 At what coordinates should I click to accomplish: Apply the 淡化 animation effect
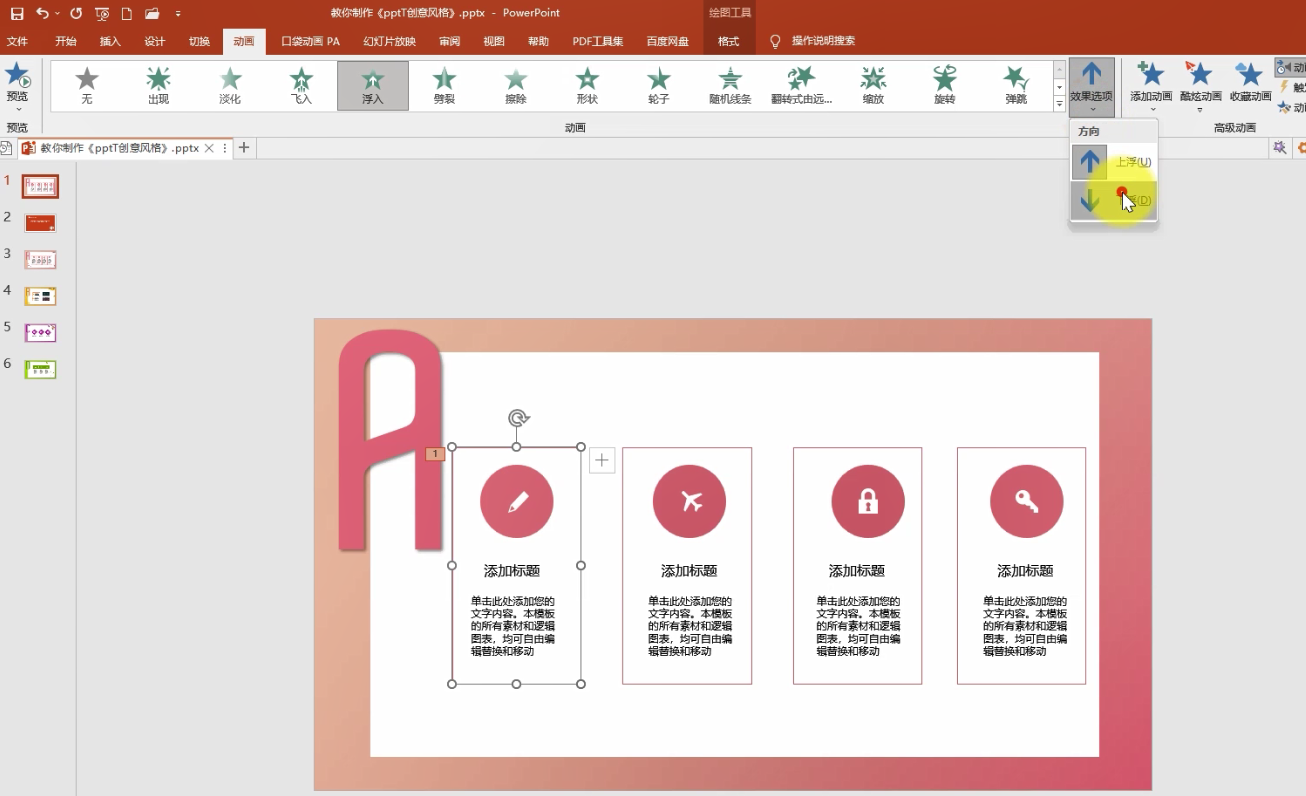[230, 86]
